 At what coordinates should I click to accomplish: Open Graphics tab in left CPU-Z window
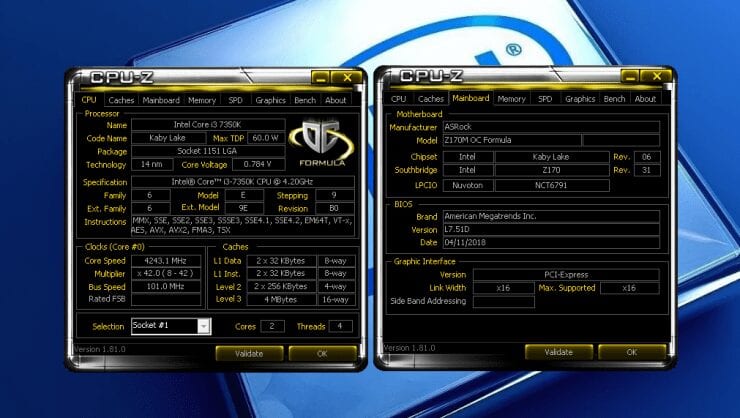[270, 100]
